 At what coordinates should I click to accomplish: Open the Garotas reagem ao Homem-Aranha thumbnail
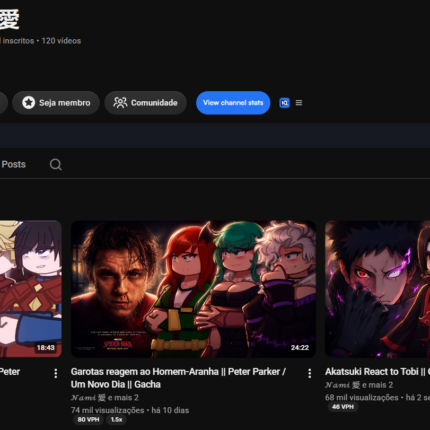(193, 289)
